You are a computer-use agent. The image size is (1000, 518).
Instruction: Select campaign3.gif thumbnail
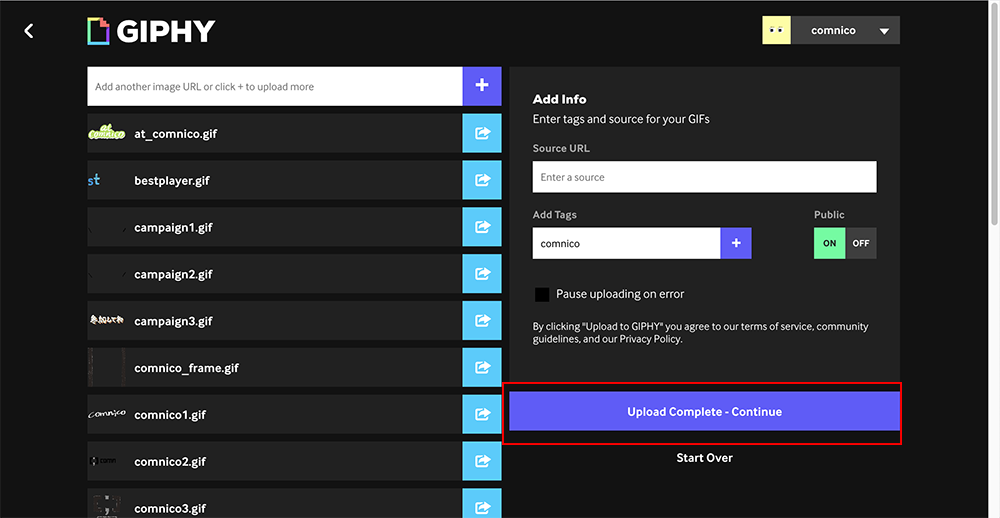pos(107,320)
